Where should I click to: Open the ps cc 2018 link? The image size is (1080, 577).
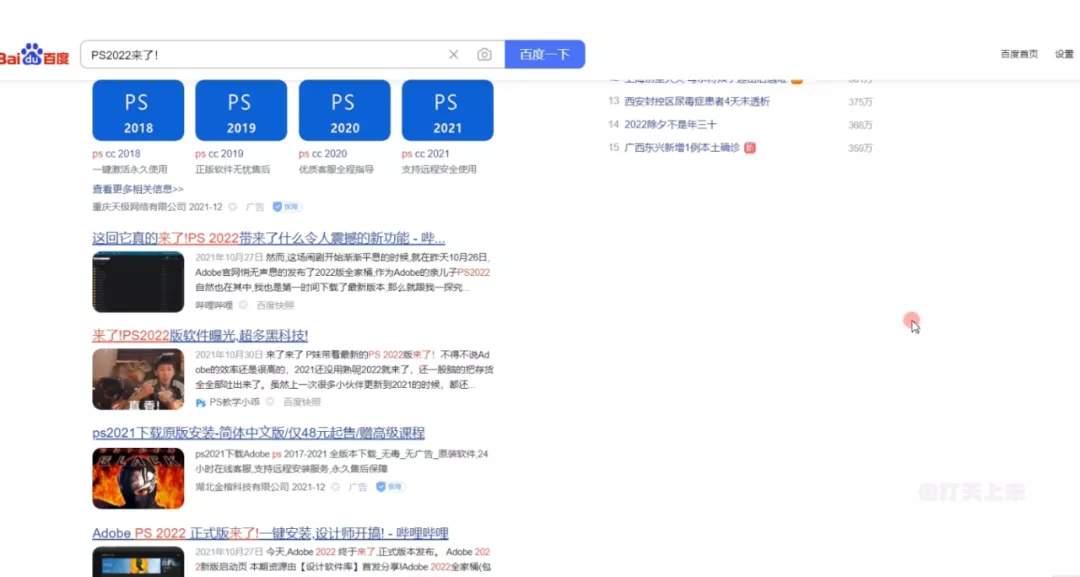pos(116,154)
